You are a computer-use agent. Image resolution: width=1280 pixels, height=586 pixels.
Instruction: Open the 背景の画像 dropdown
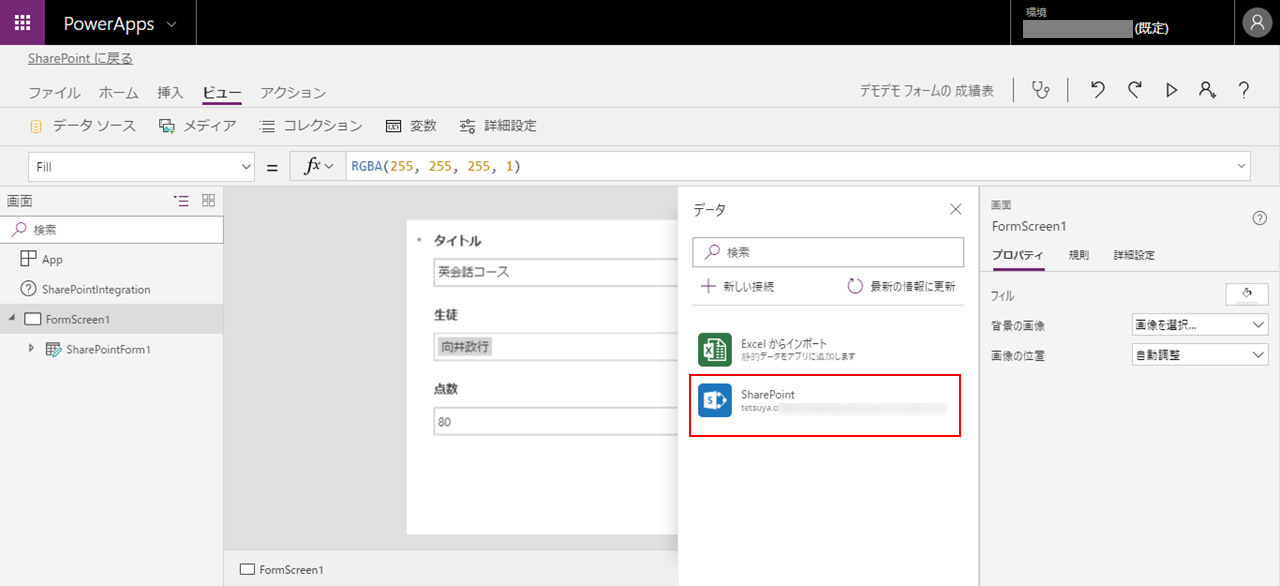point(1200,325)
